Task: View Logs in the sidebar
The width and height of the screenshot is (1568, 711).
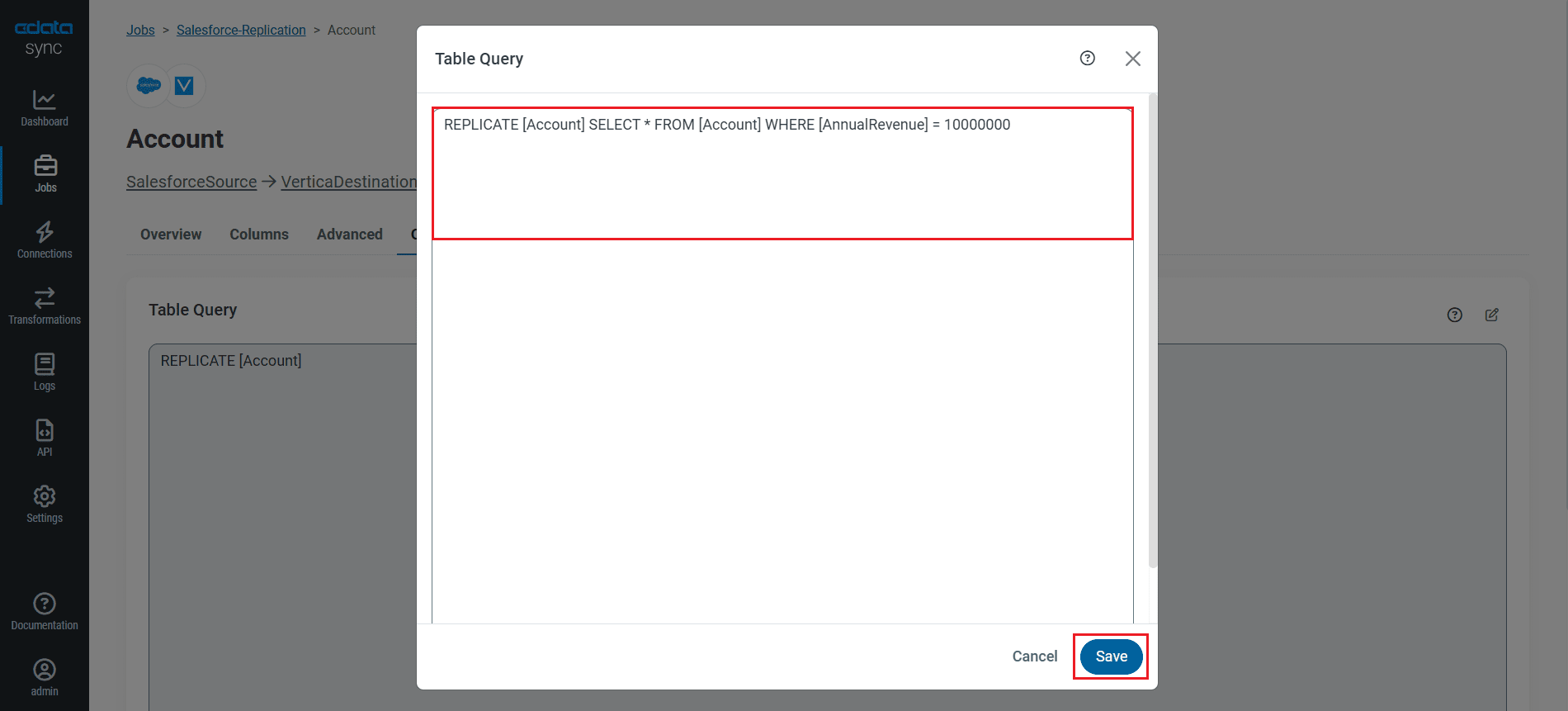Action: click(x=45, y=372)
